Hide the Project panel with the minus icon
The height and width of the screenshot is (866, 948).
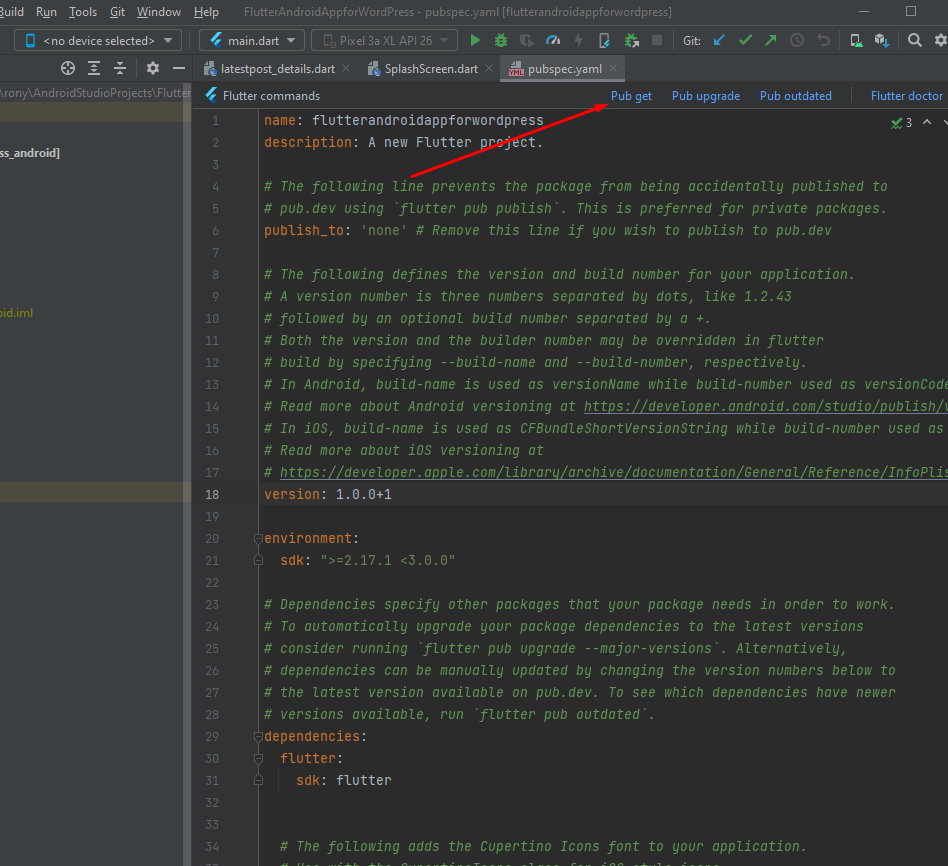click(x=178, y=68)
